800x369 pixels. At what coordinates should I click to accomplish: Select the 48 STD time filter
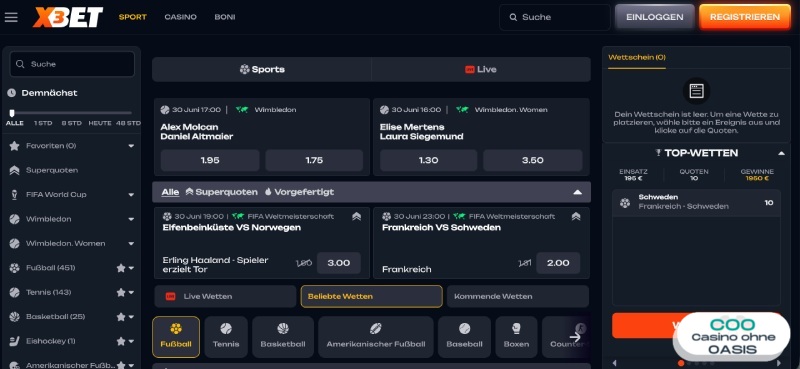tap(128, 123)
